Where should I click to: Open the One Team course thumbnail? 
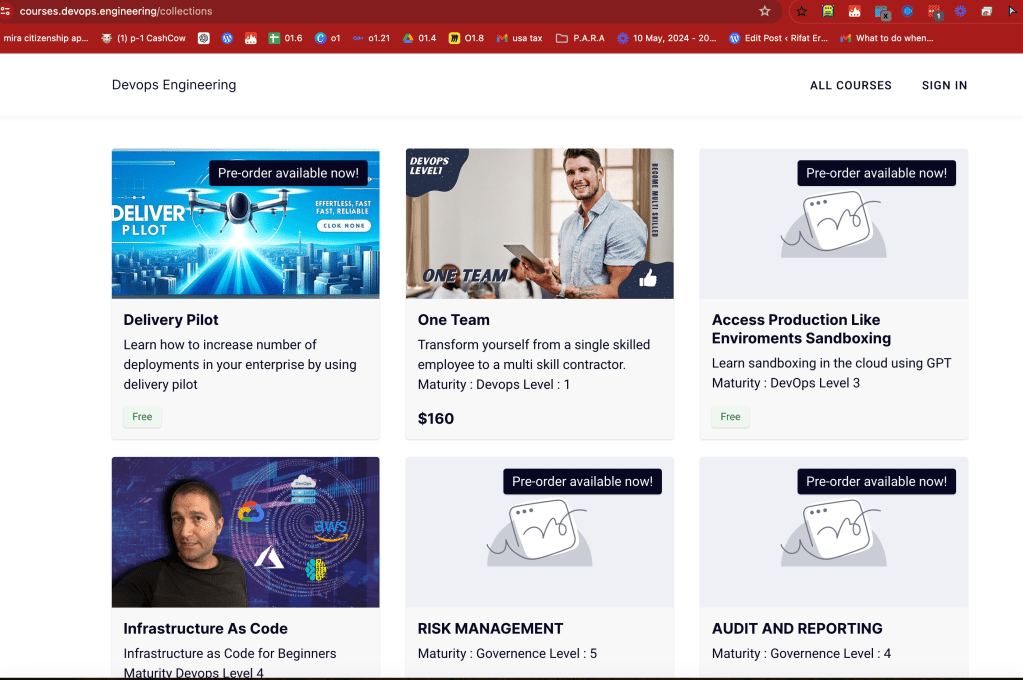(540, 224)
